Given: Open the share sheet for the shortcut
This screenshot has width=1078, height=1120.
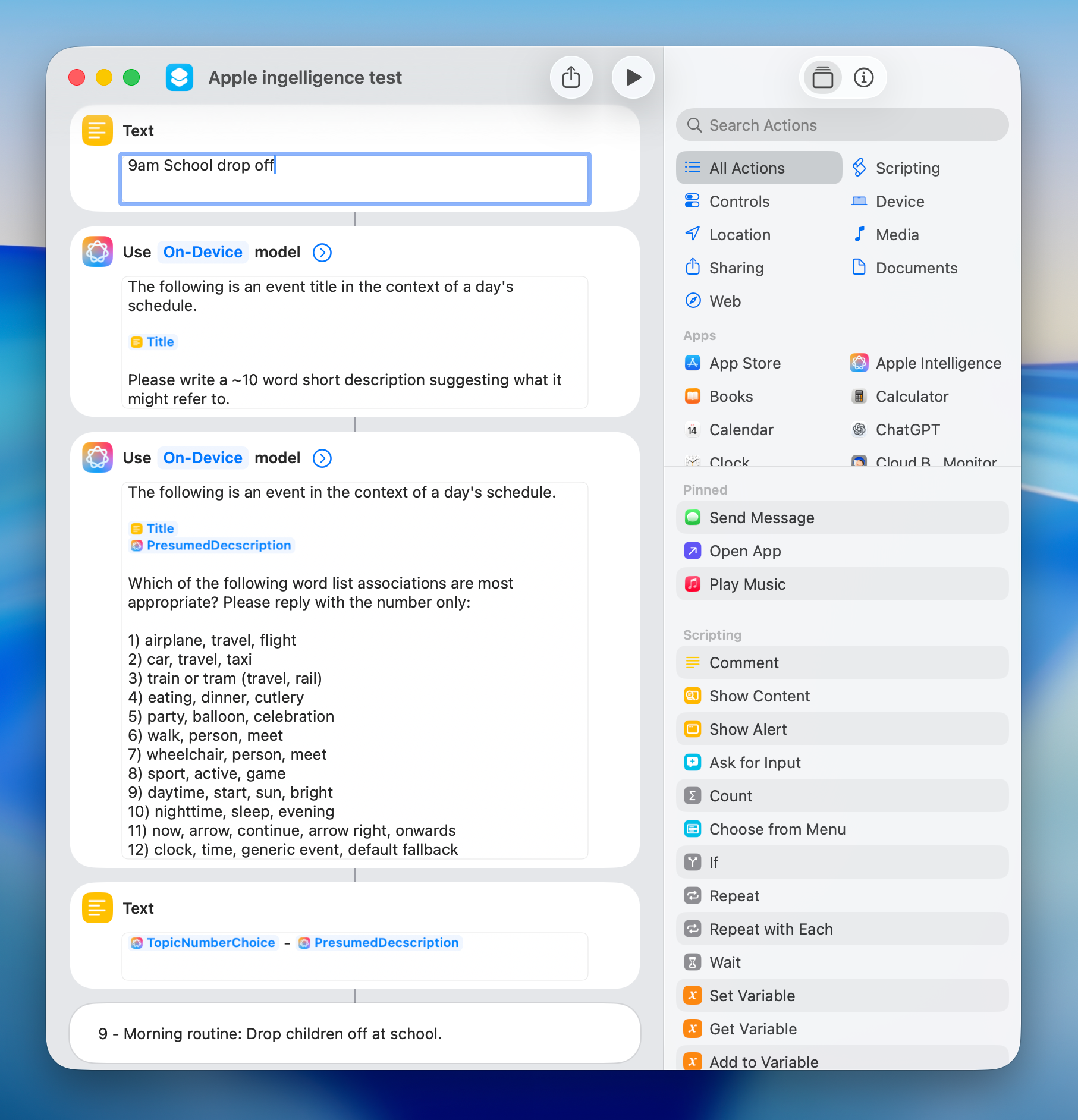Looking at the screenshot, I should point(571,77).
